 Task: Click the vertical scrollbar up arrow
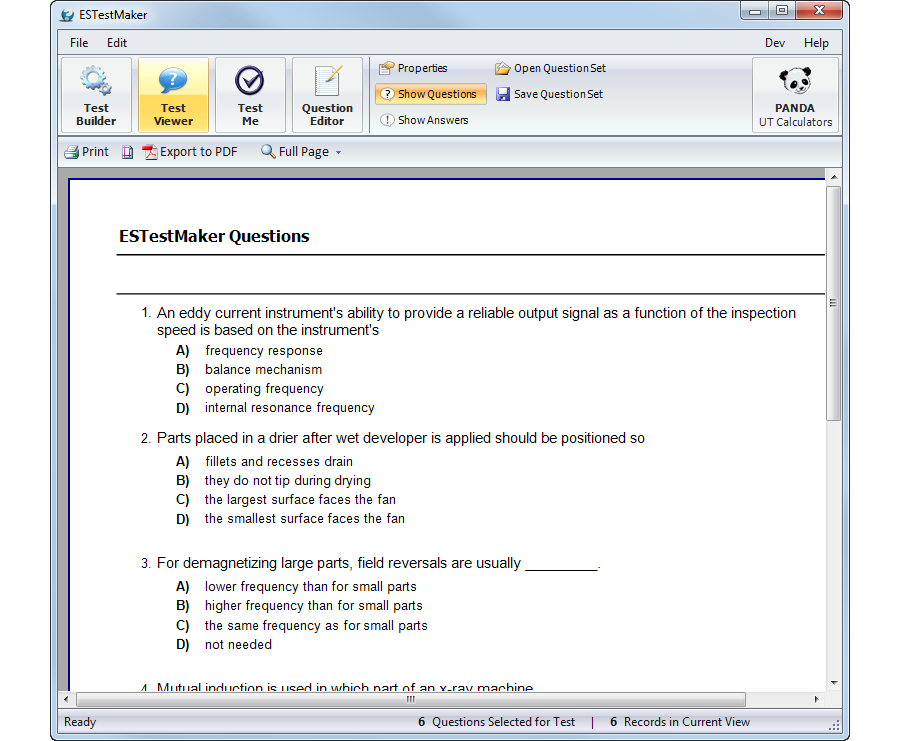point(833,177)
